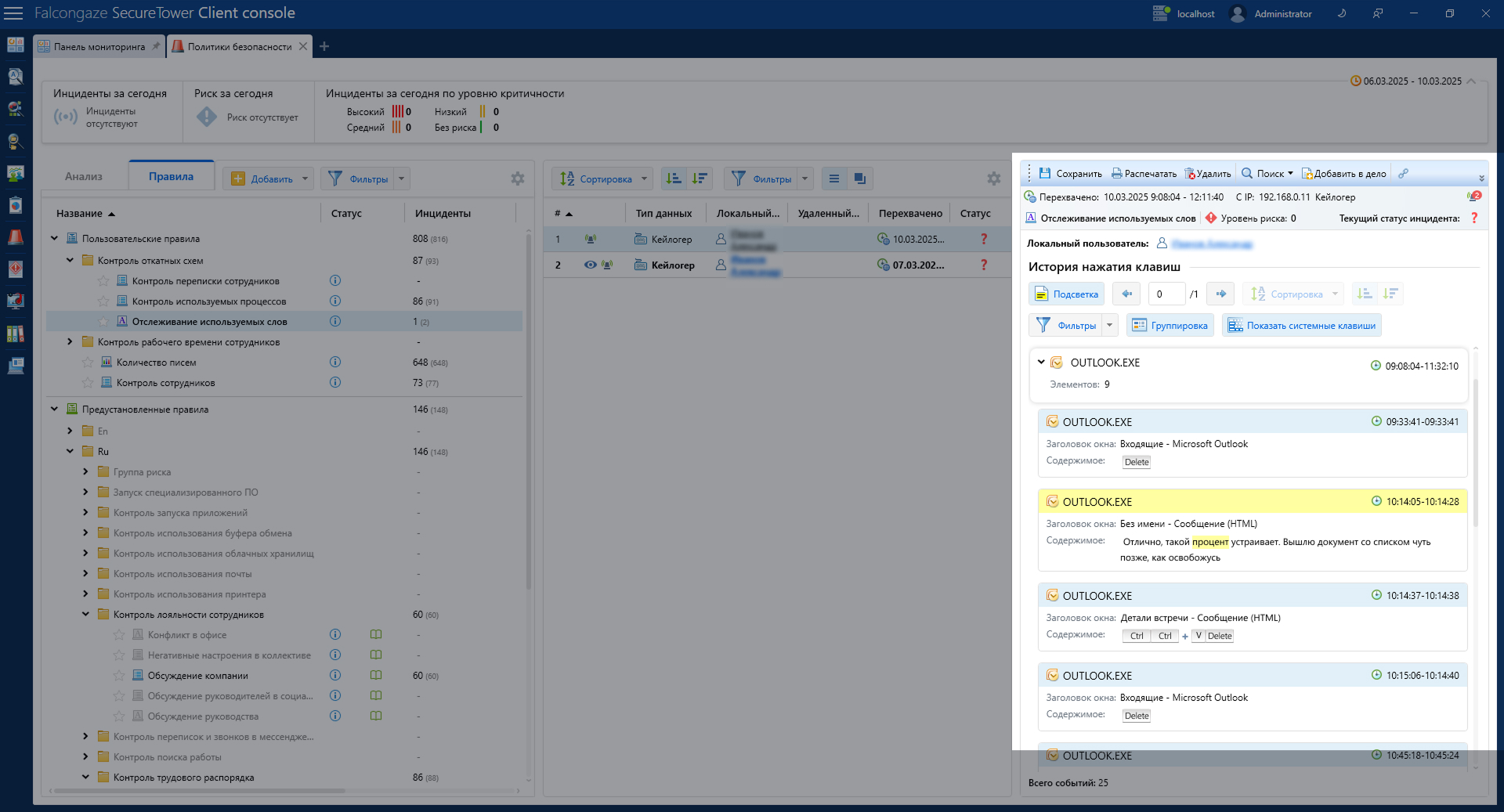Viewport: 1504px width, 812px height.
Task: Click the Delete (Удалить) toolbar button
Action: pyautogui.click(x=1208, y=174)
